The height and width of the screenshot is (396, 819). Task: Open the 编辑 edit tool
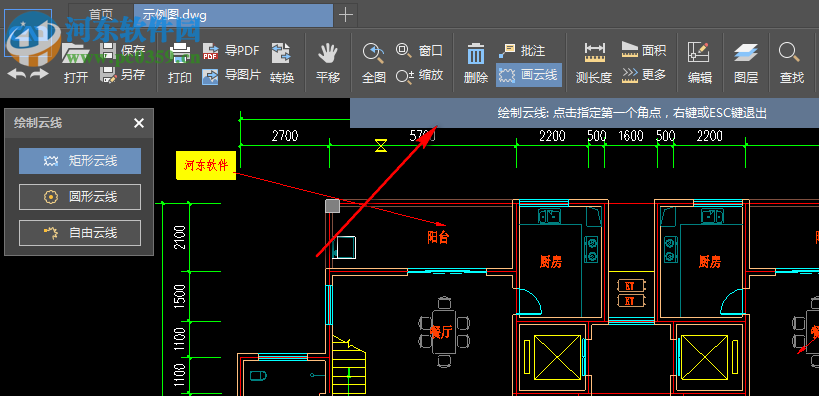point(699,64)
